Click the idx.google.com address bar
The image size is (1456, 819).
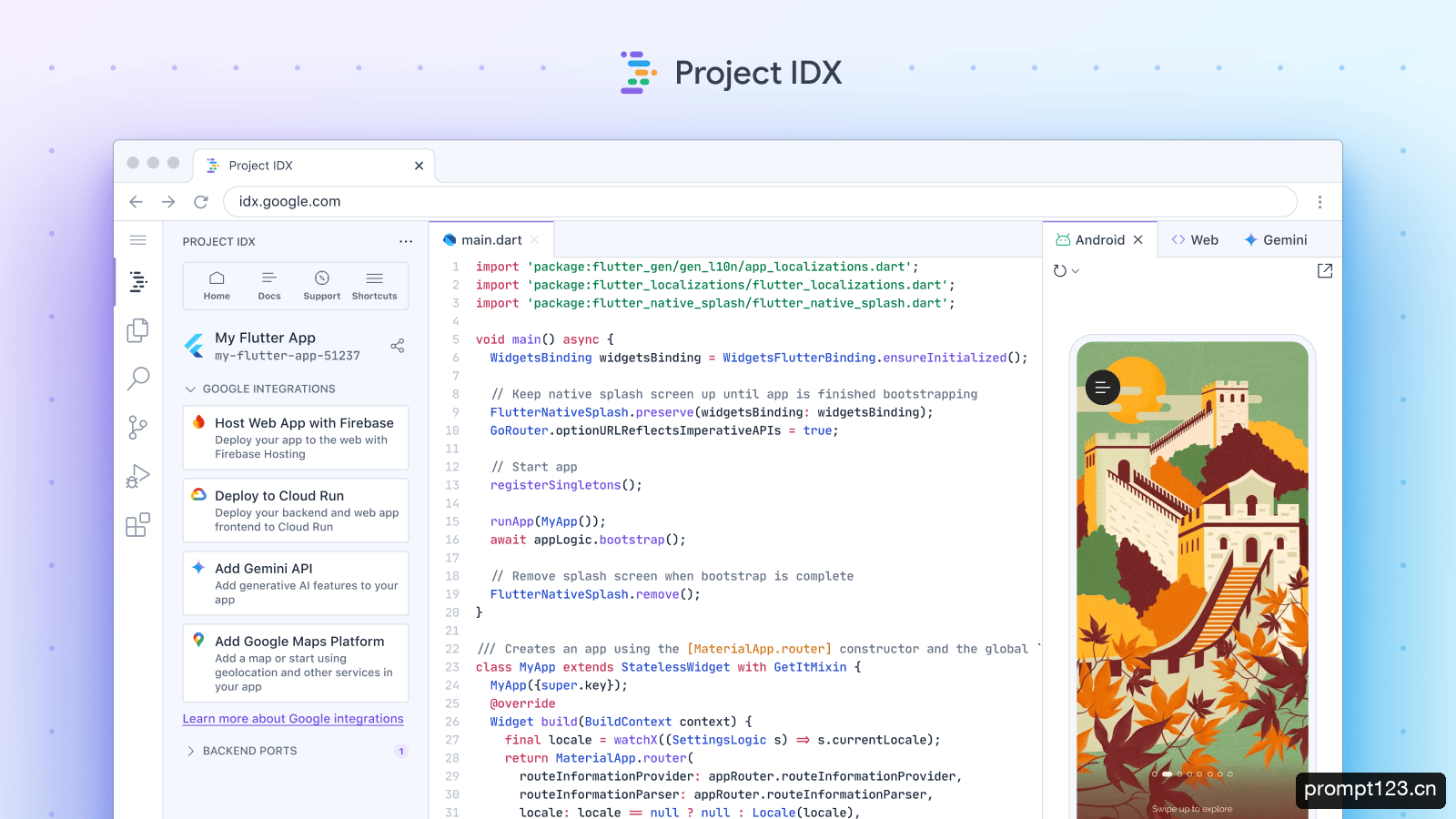pos(760,202)
